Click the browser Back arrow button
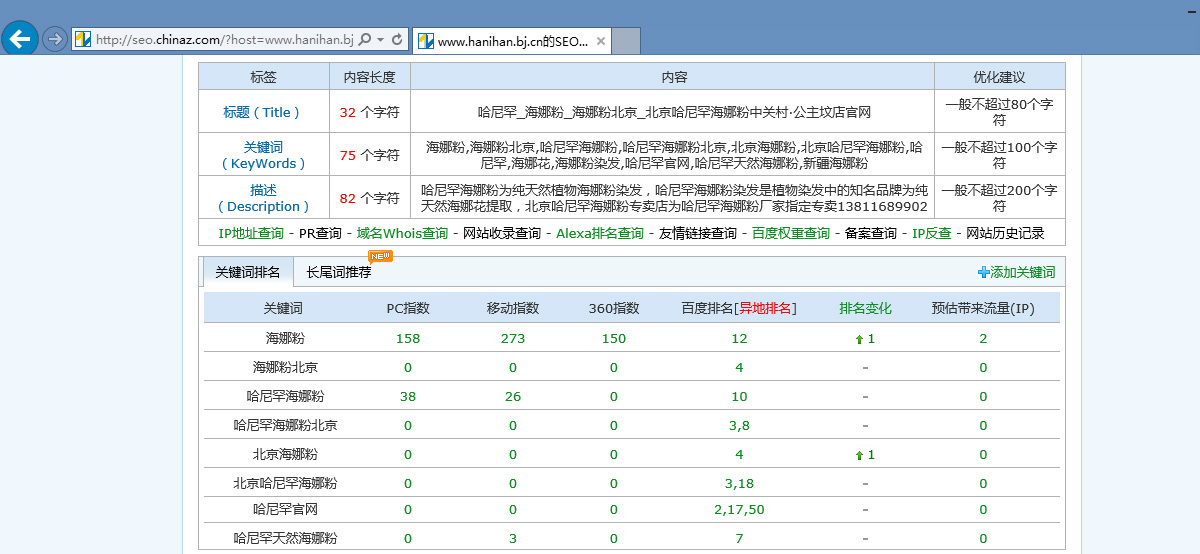 click(x=20, y=39)
